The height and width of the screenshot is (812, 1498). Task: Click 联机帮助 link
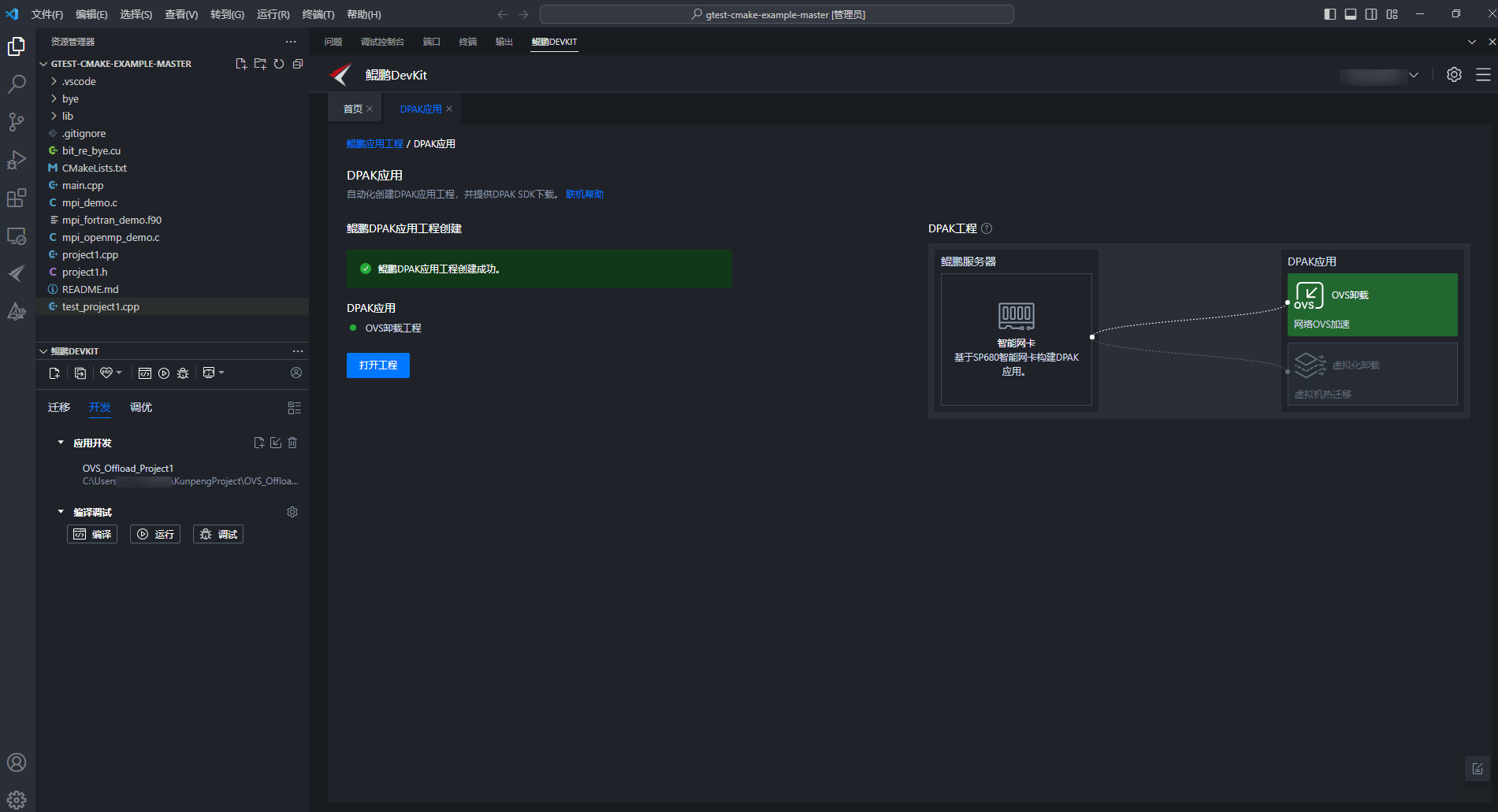585,195
